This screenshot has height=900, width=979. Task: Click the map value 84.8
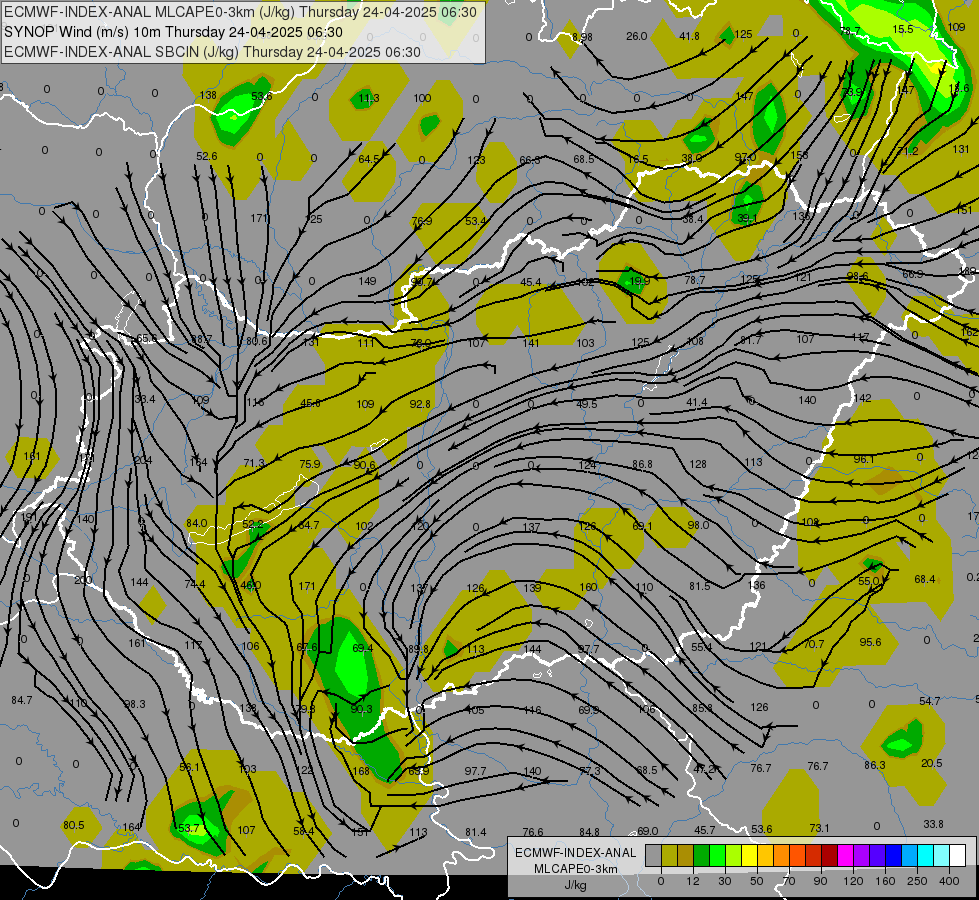click(x=589, y=832)
